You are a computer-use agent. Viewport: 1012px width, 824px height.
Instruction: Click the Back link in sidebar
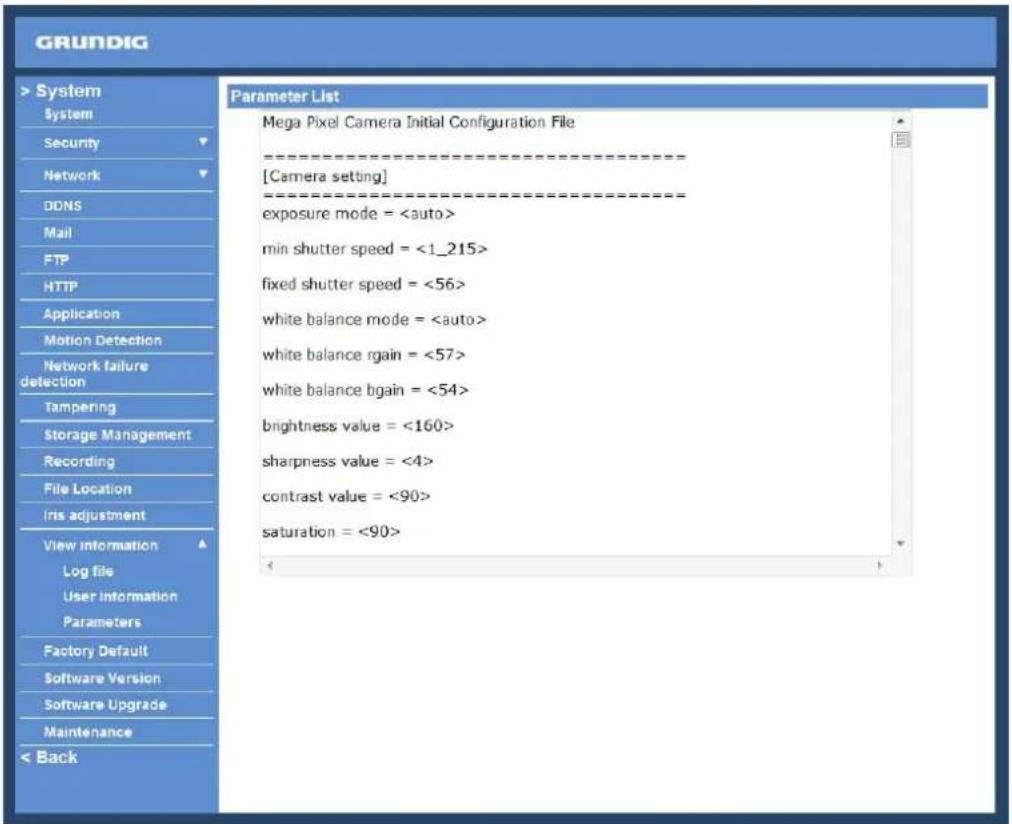[x=49, y=758]
